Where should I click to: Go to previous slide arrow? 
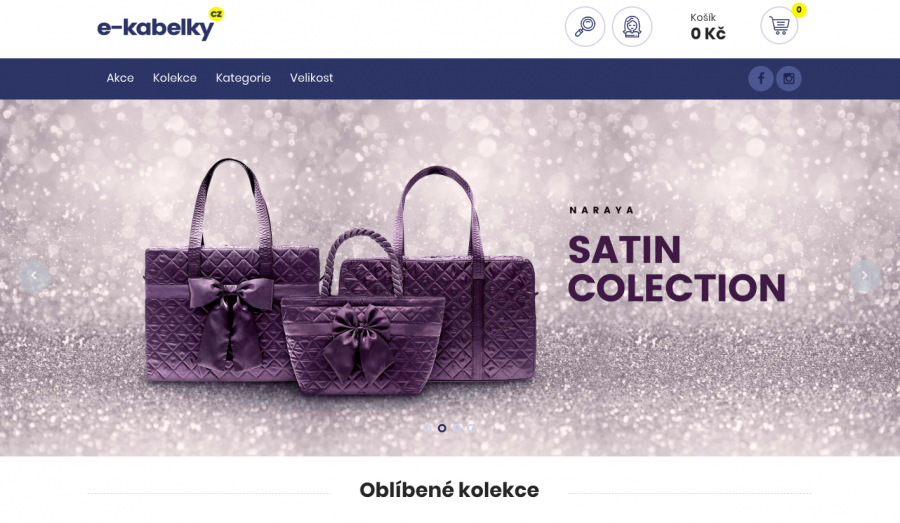pyautogui.click(x=34, y=276)
